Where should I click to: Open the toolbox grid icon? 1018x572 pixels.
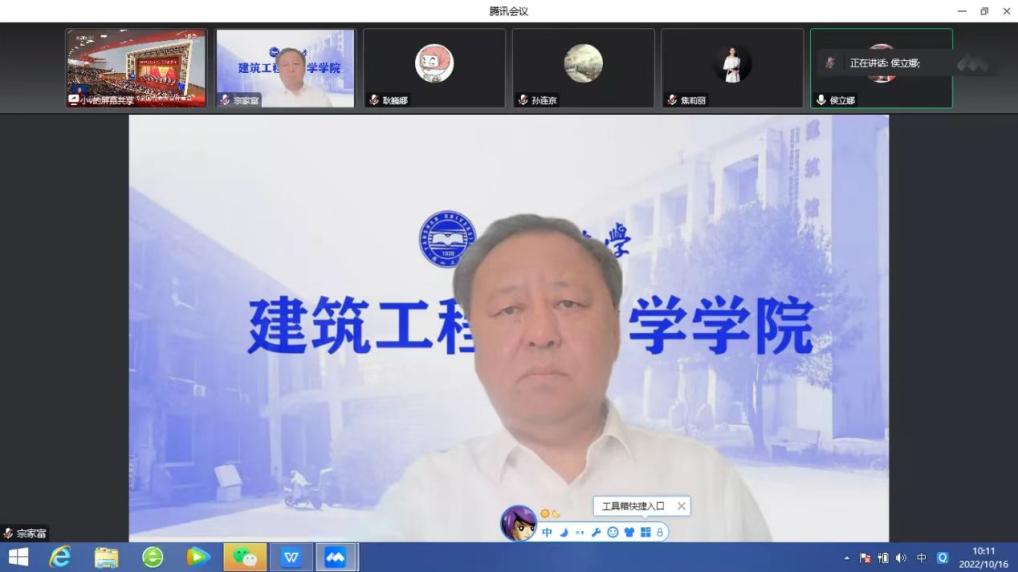pos(645,533)
